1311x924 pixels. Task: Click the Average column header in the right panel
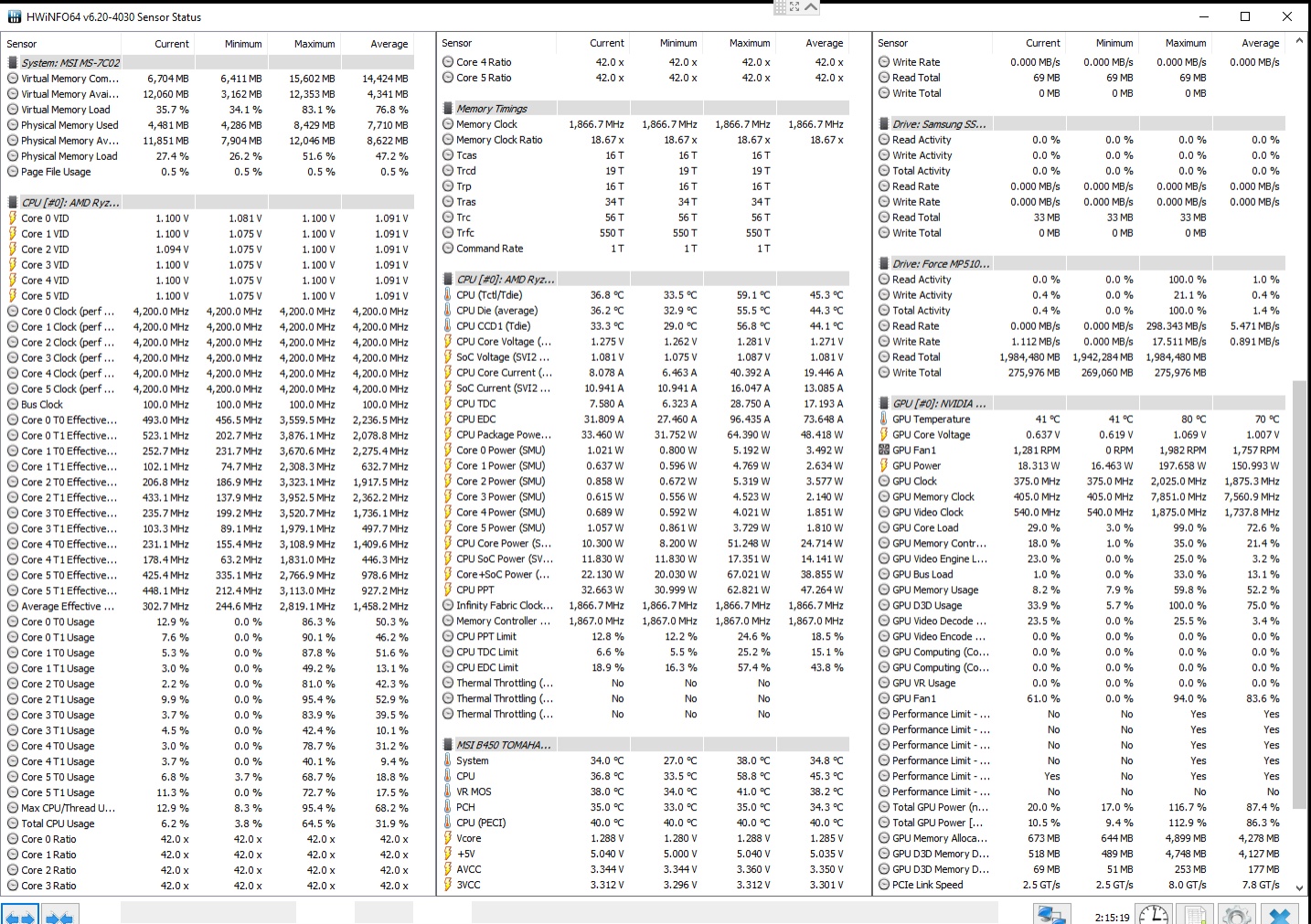coord(1261,43)
